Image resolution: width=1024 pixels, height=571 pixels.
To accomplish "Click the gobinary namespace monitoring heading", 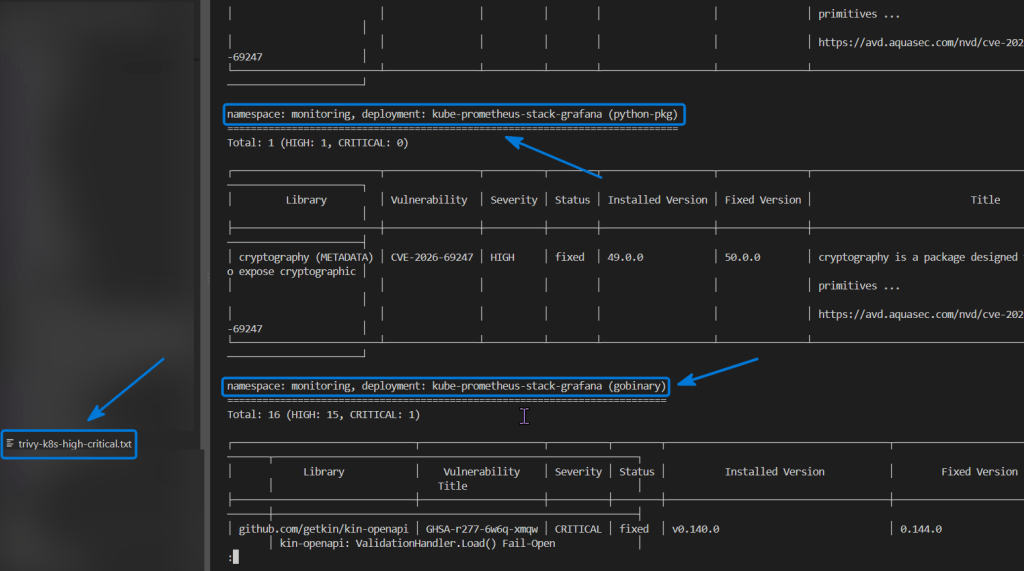I will (446, 386).
